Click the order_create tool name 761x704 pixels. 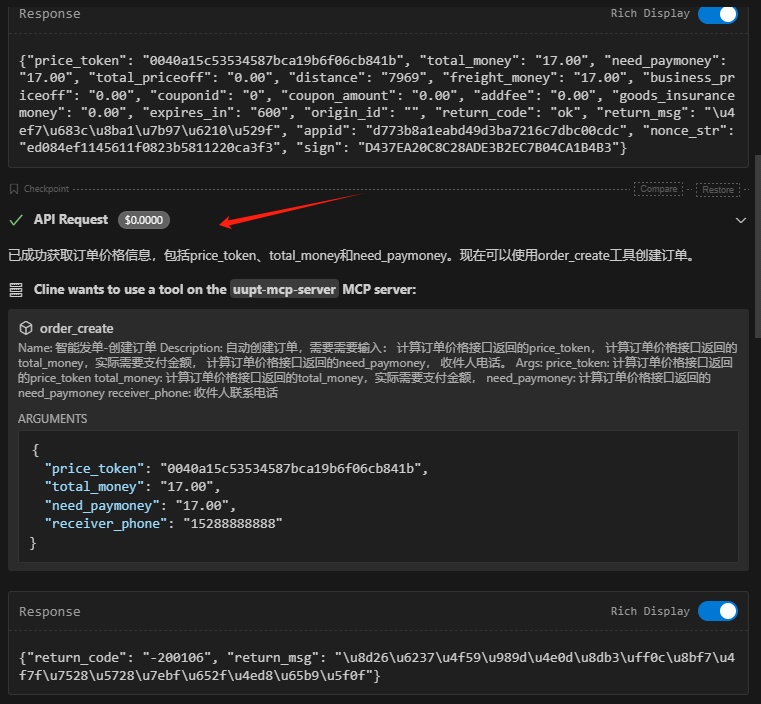[x=76, y=328]
